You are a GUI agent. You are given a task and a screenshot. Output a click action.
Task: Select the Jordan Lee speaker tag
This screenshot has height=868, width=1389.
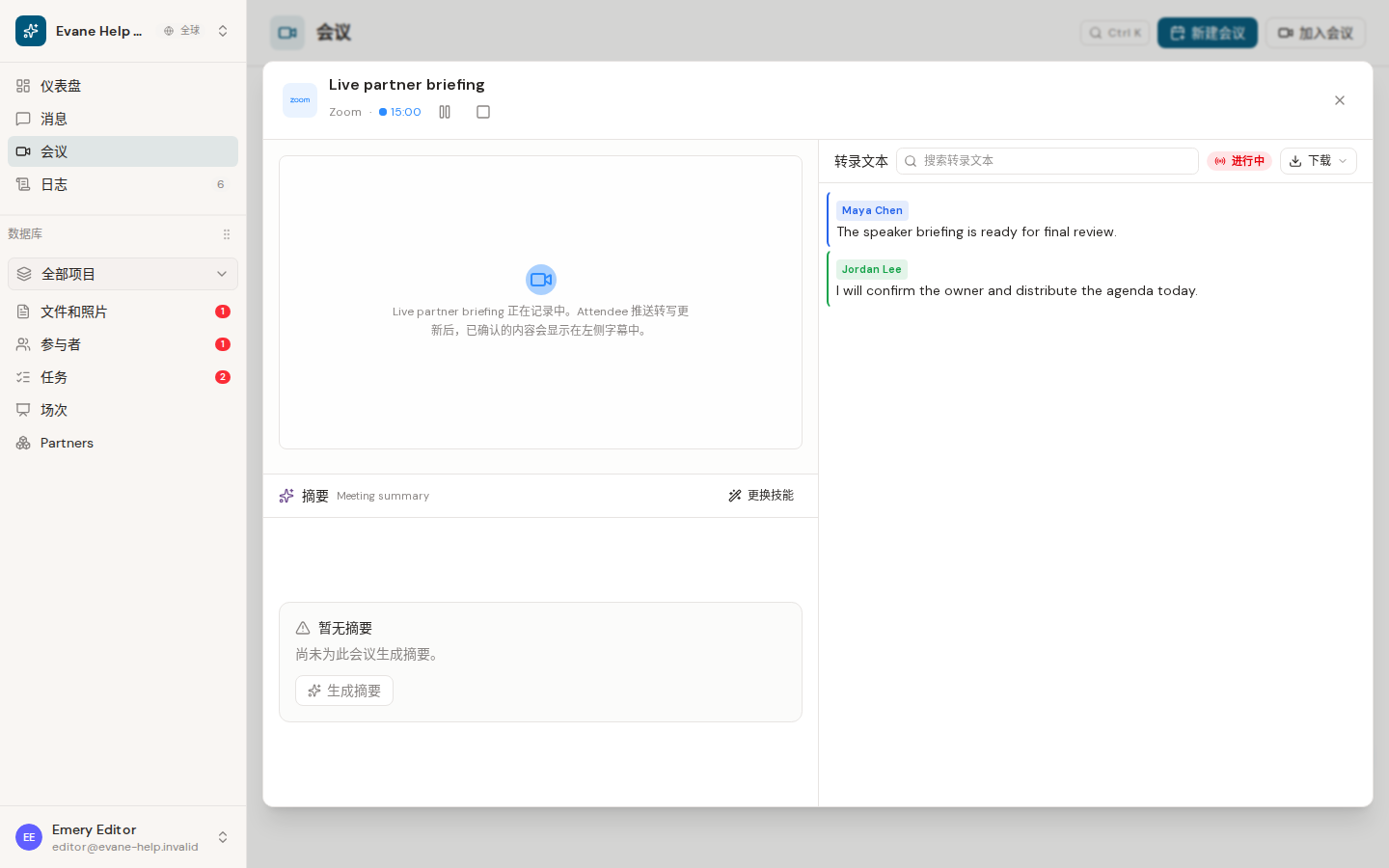871,269
